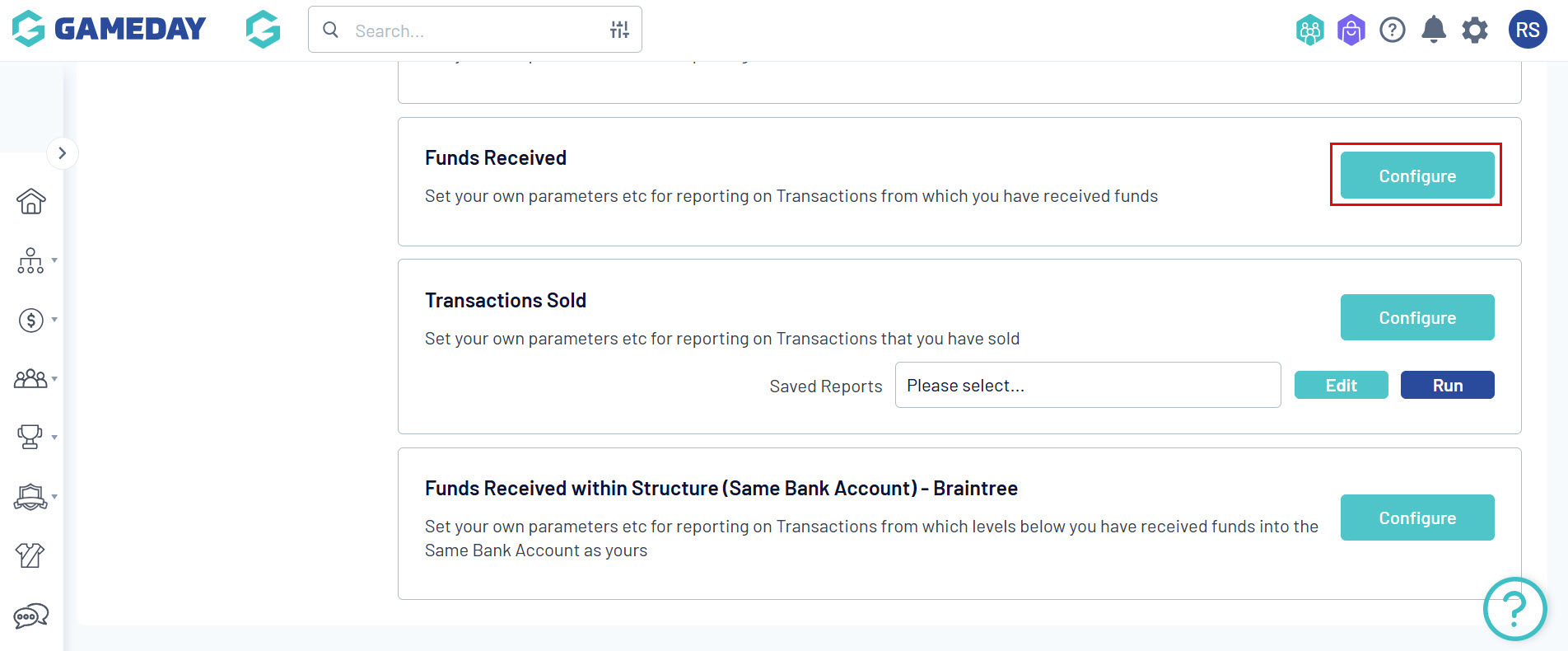Open the Competitions trophy sidebar icon

pyautogui.click(x=30, y=437)
